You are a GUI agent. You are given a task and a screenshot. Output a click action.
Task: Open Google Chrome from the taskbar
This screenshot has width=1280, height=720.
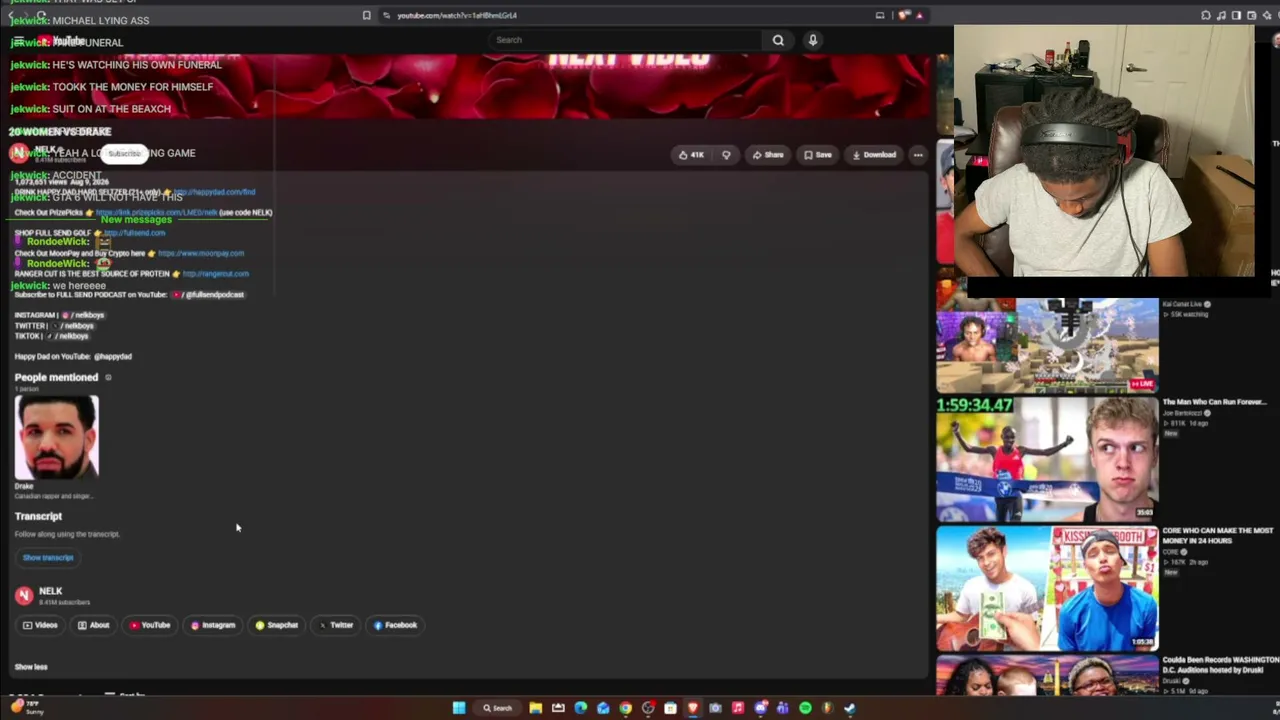coord(626,708)
